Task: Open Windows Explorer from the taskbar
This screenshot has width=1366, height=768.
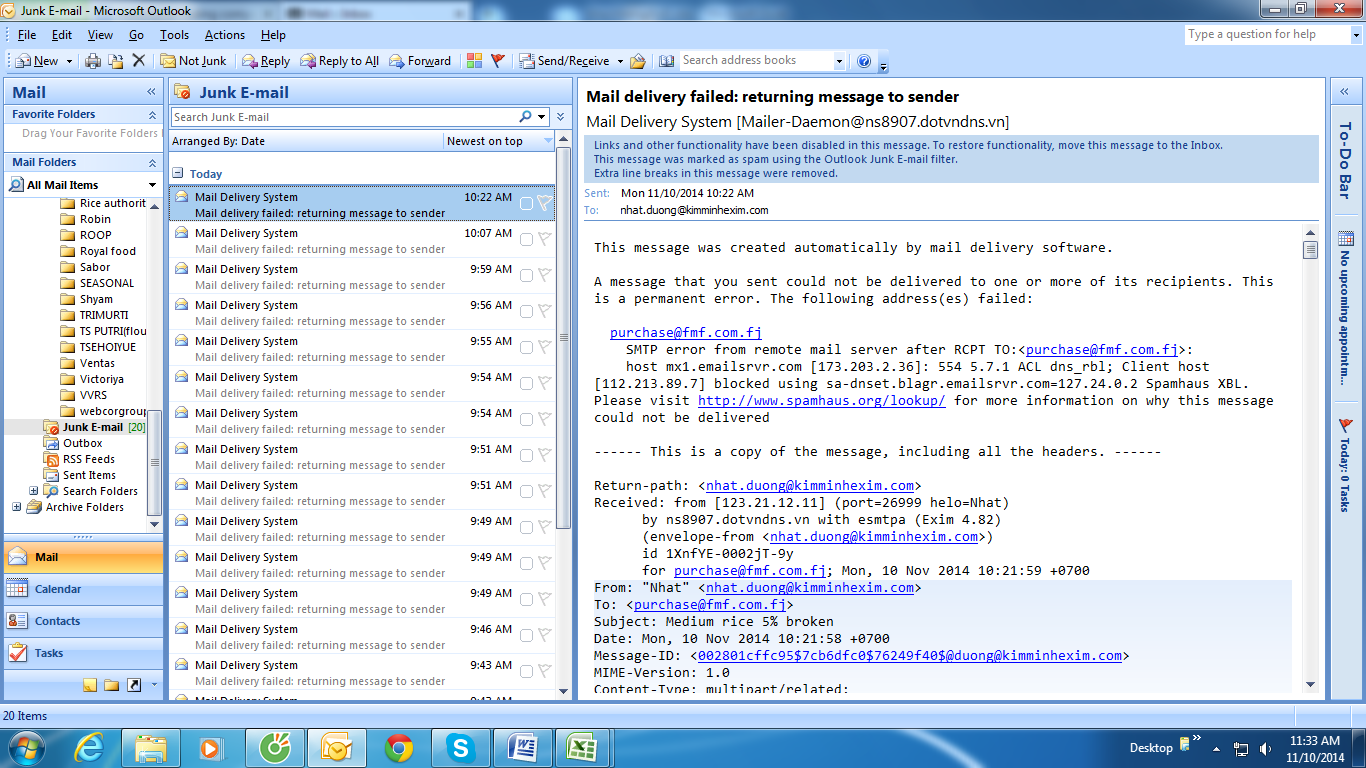Action: tap(151, 747)
